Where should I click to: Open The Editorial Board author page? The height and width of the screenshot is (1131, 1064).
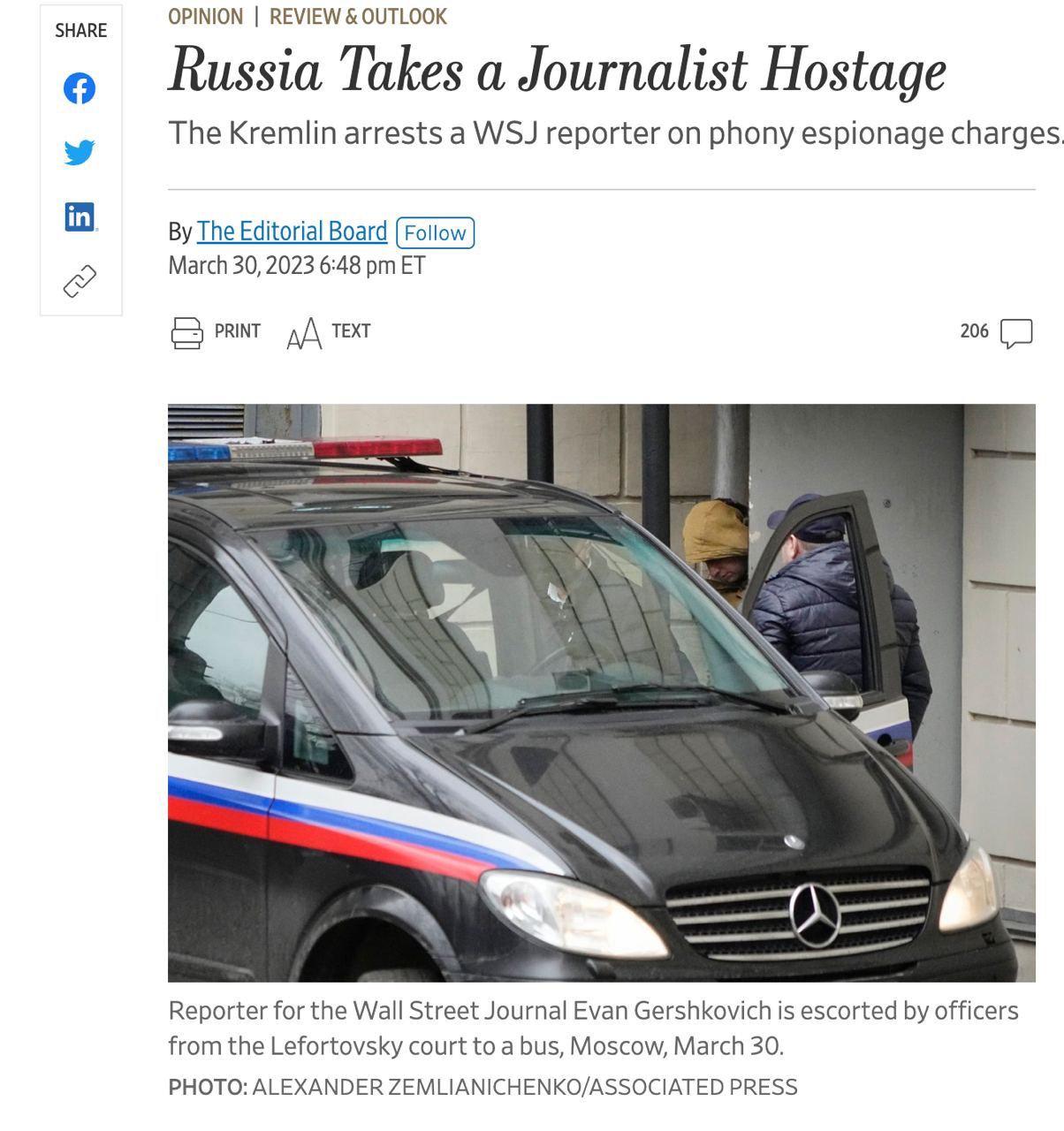(292, 232)
